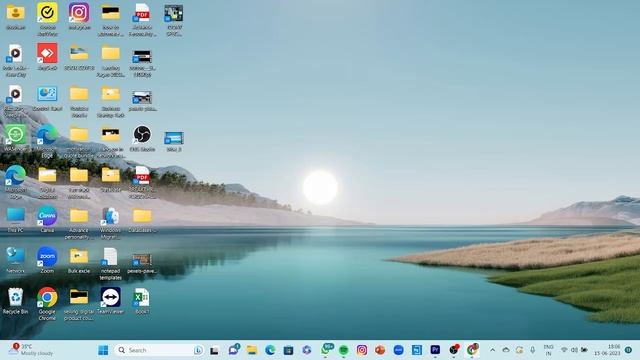The width and height of the screenshot is (640, 360).
Task: Launch the Canva desktop shortcut
Action: point(47,216)
